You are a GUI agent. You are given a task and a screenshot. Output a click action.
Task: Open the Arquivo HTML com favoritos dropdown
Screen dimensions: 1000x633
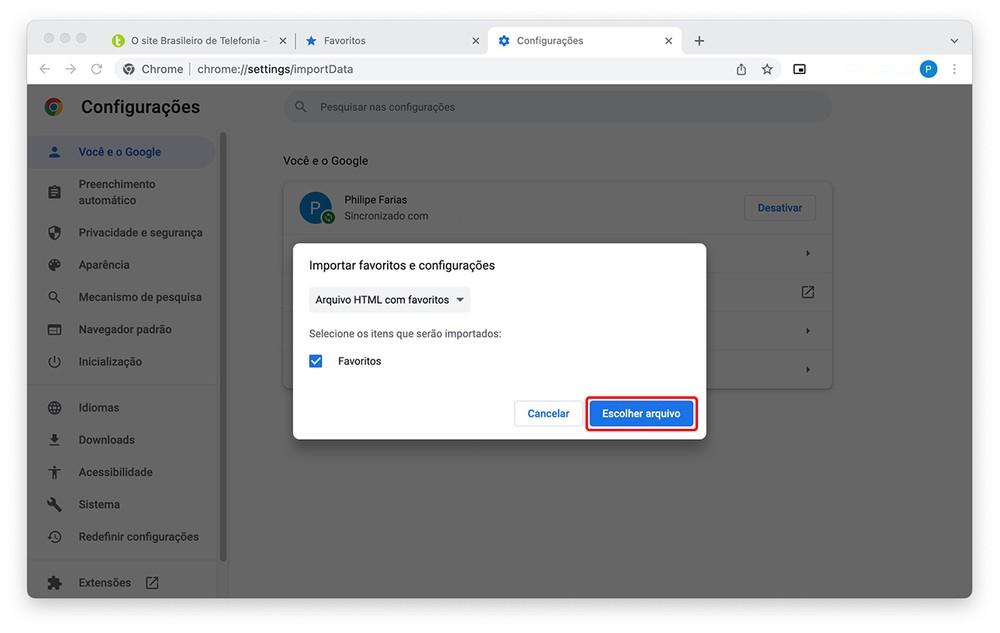(389, 300)
